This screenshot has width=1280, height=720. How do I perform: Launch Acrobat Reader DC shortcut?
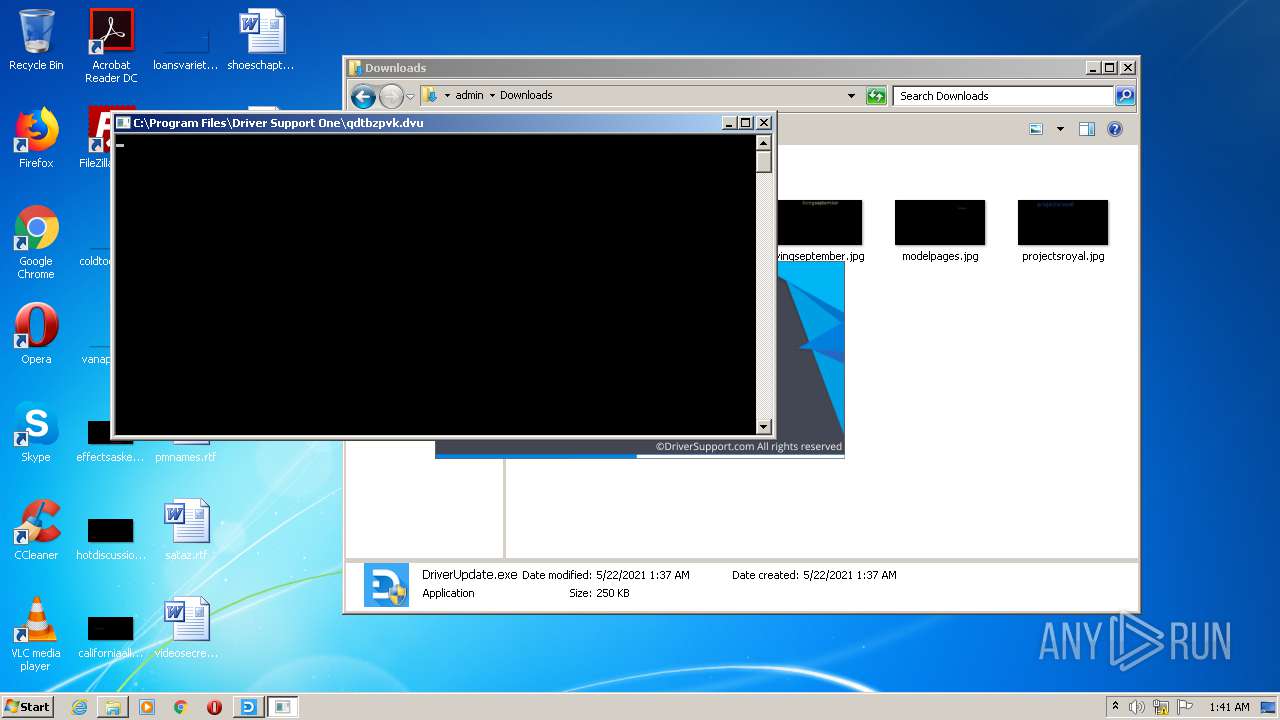pos(111,45)
